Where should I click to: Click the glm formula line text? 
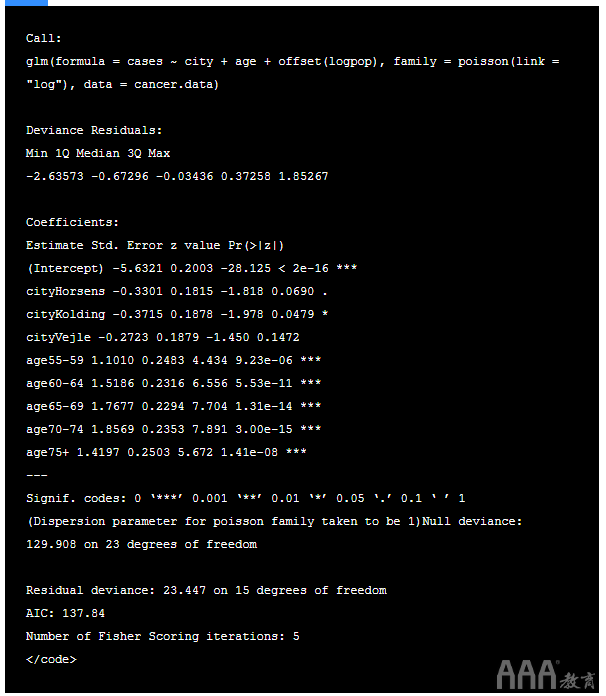pos(293,62)
